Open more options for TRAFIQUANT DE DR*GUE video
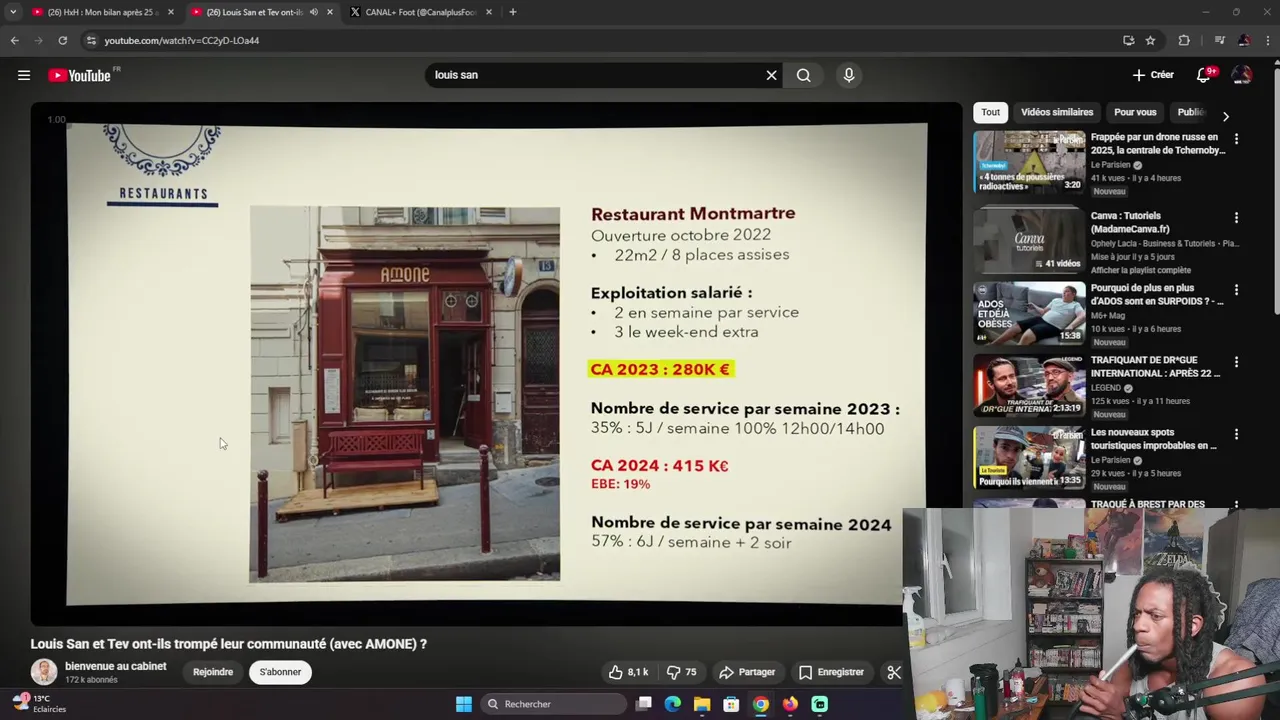The width and height of the screenshot is (1280, 720). (x=1236, y=362)
